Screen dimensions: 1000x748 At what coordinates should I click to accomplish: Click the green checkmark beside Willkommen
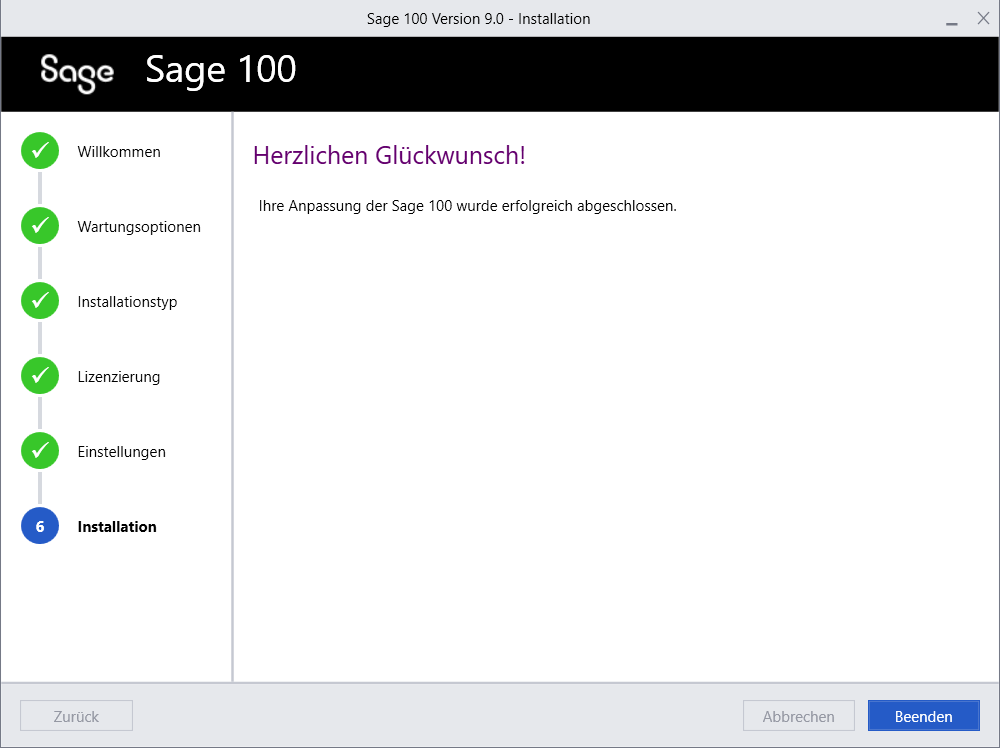(x=40, y=150)
